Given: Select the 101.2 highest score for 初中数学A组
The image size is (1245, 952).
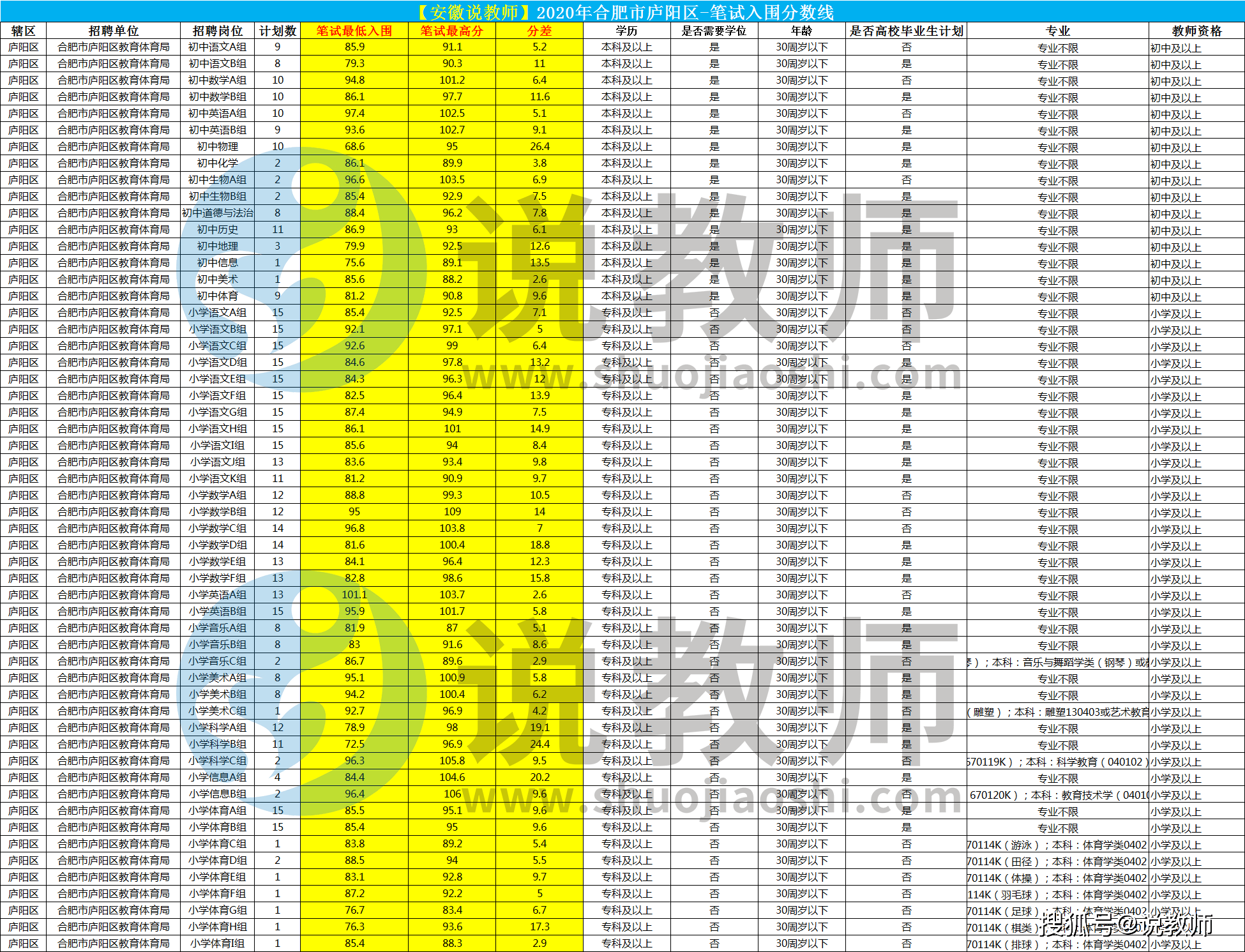Looking at the screenshot, I should 452,80.
